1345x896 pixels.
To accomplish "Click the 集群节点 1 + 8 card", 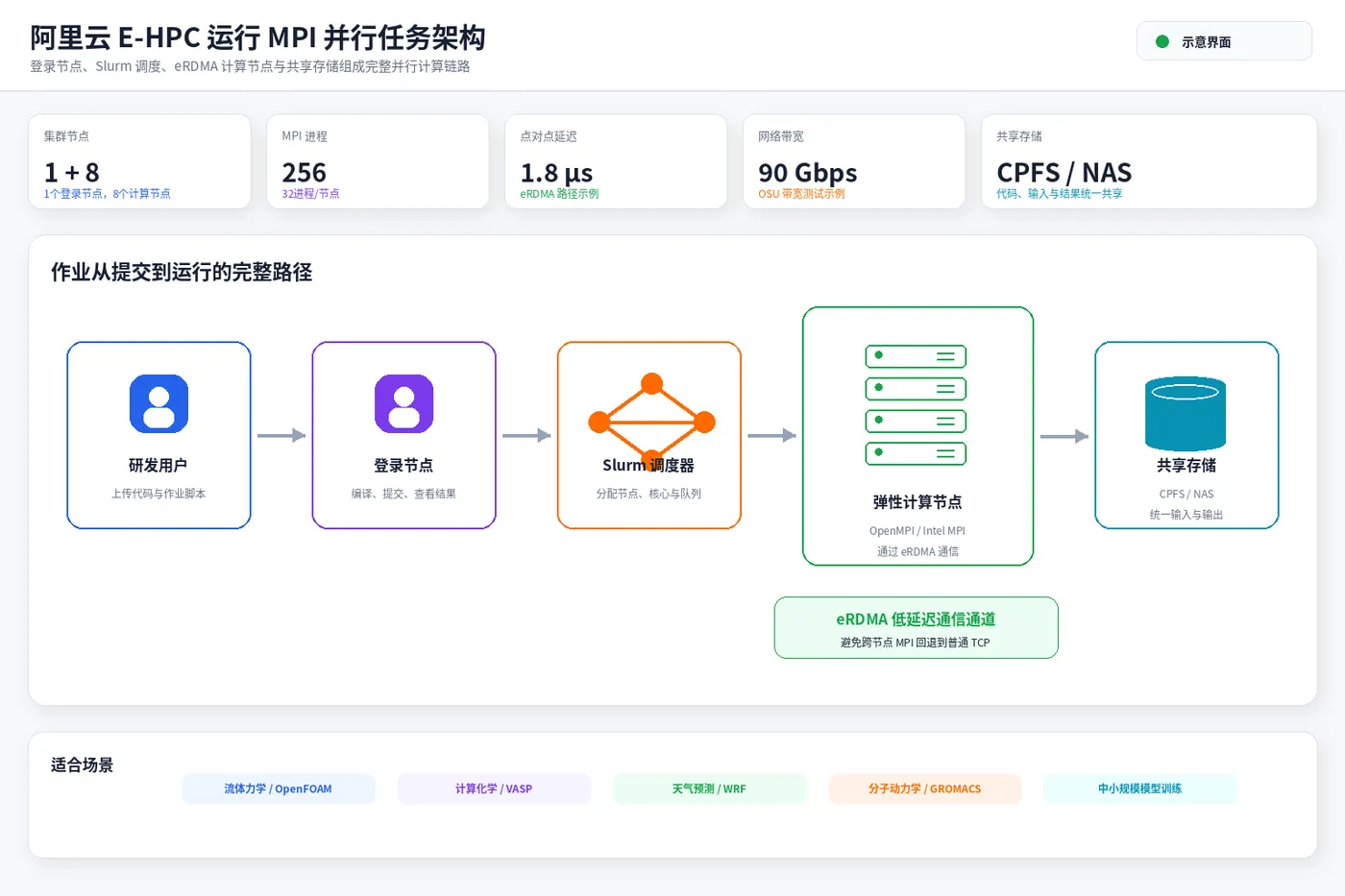I will coord(139,161).
